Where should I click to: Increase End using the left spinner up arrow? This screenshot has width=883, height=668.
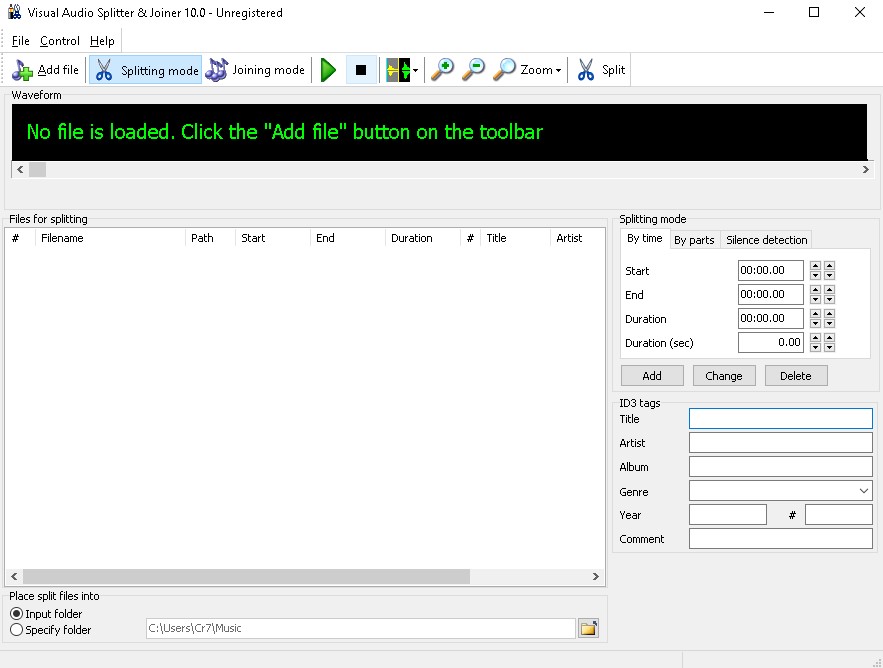pos(815,290)
